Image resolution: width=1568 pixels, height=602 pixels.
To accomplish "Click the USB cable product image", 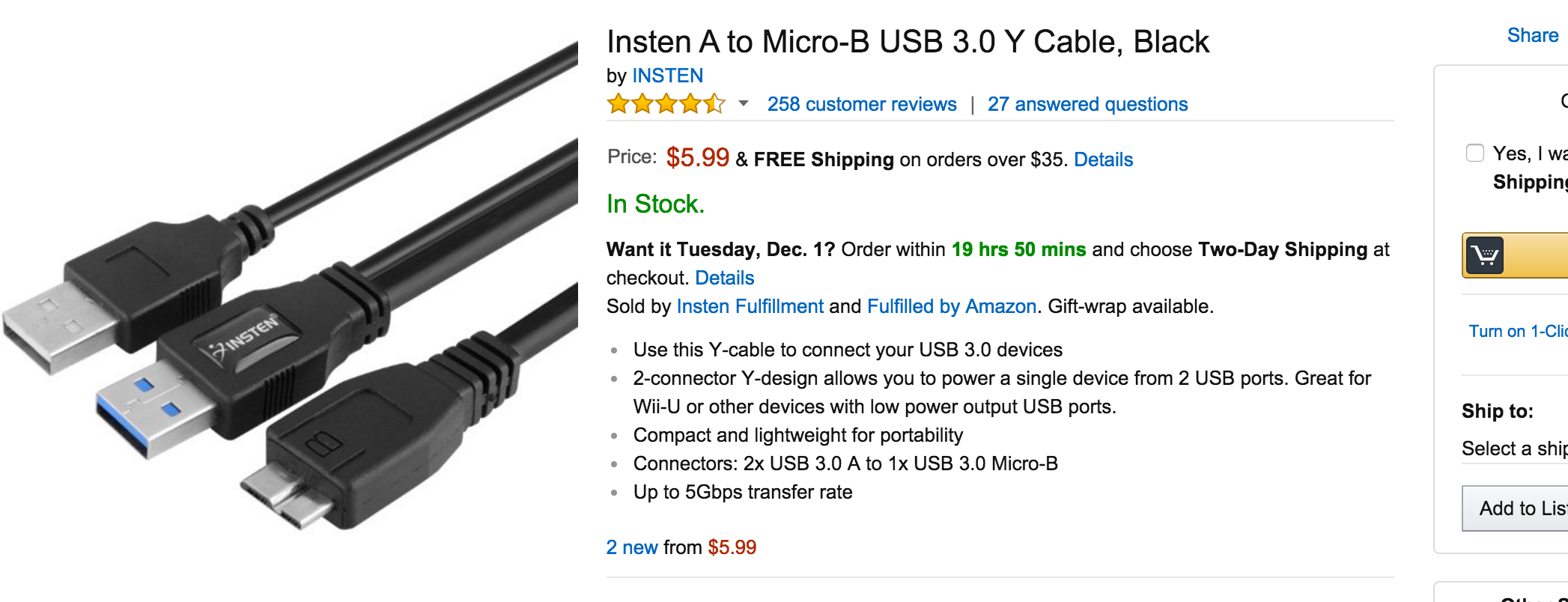I will [289, 300].
